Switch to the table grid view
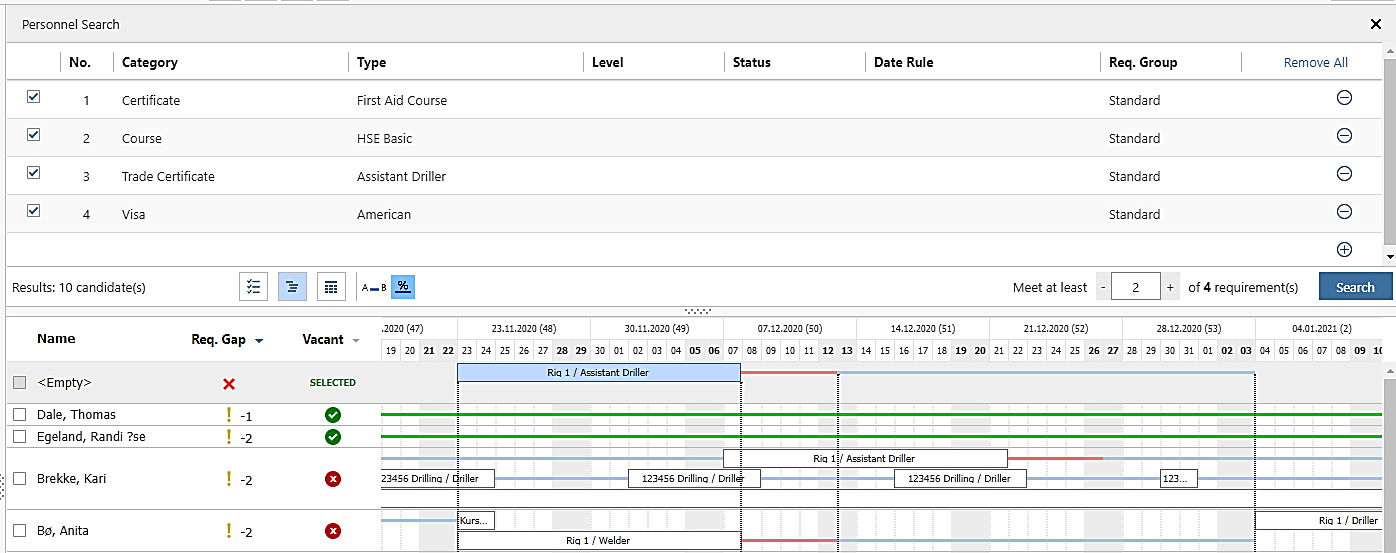 [x=331, y=287]
